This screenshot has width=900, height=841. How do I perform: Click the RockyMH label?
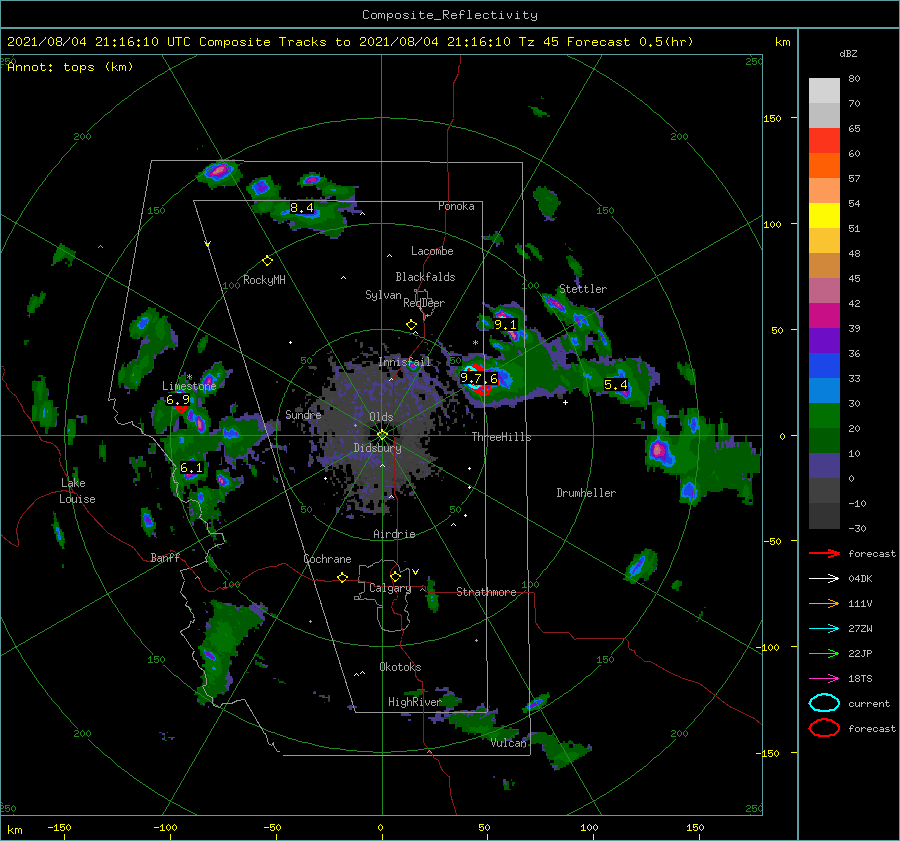pos(264,280)
